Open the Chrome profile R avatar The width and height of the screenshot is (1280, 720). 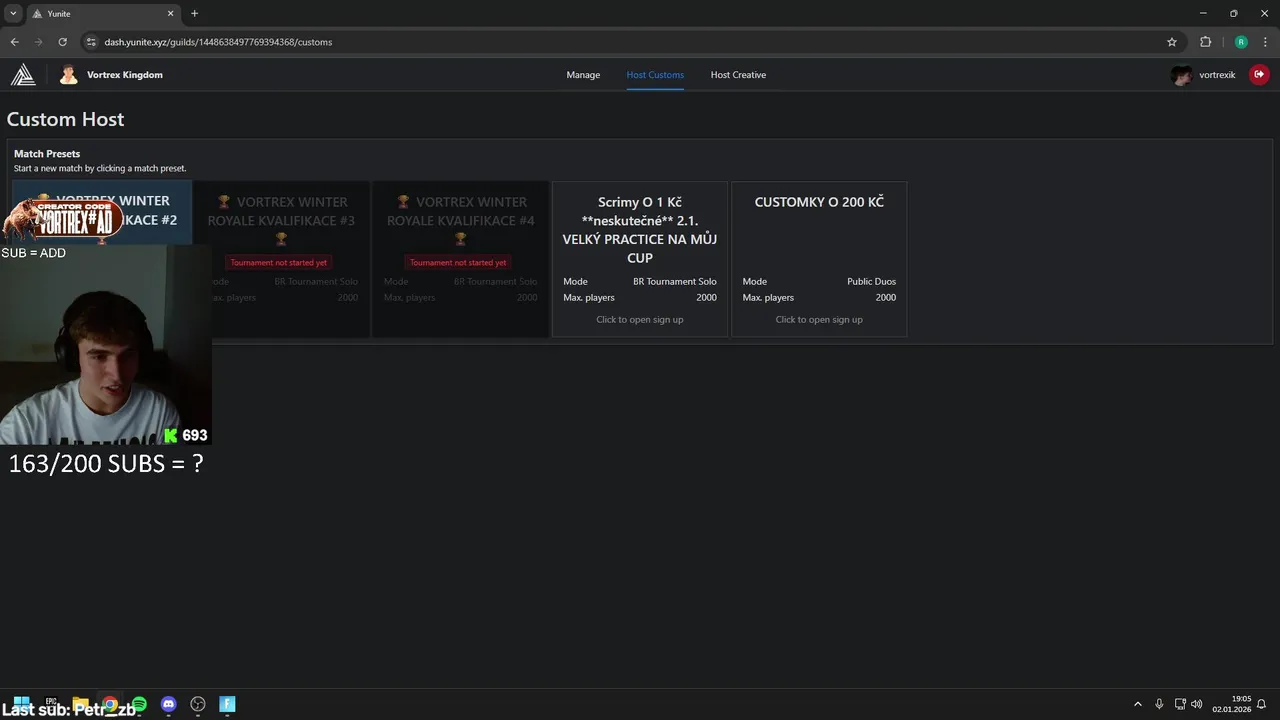click(1241, 42)
